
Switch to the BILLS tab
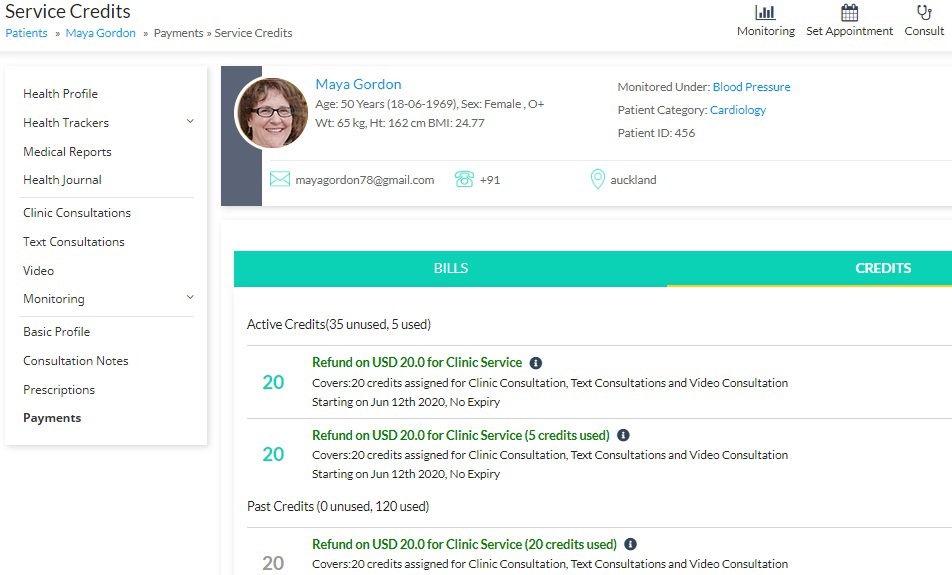pyautogui.click(x=450, y=268)
